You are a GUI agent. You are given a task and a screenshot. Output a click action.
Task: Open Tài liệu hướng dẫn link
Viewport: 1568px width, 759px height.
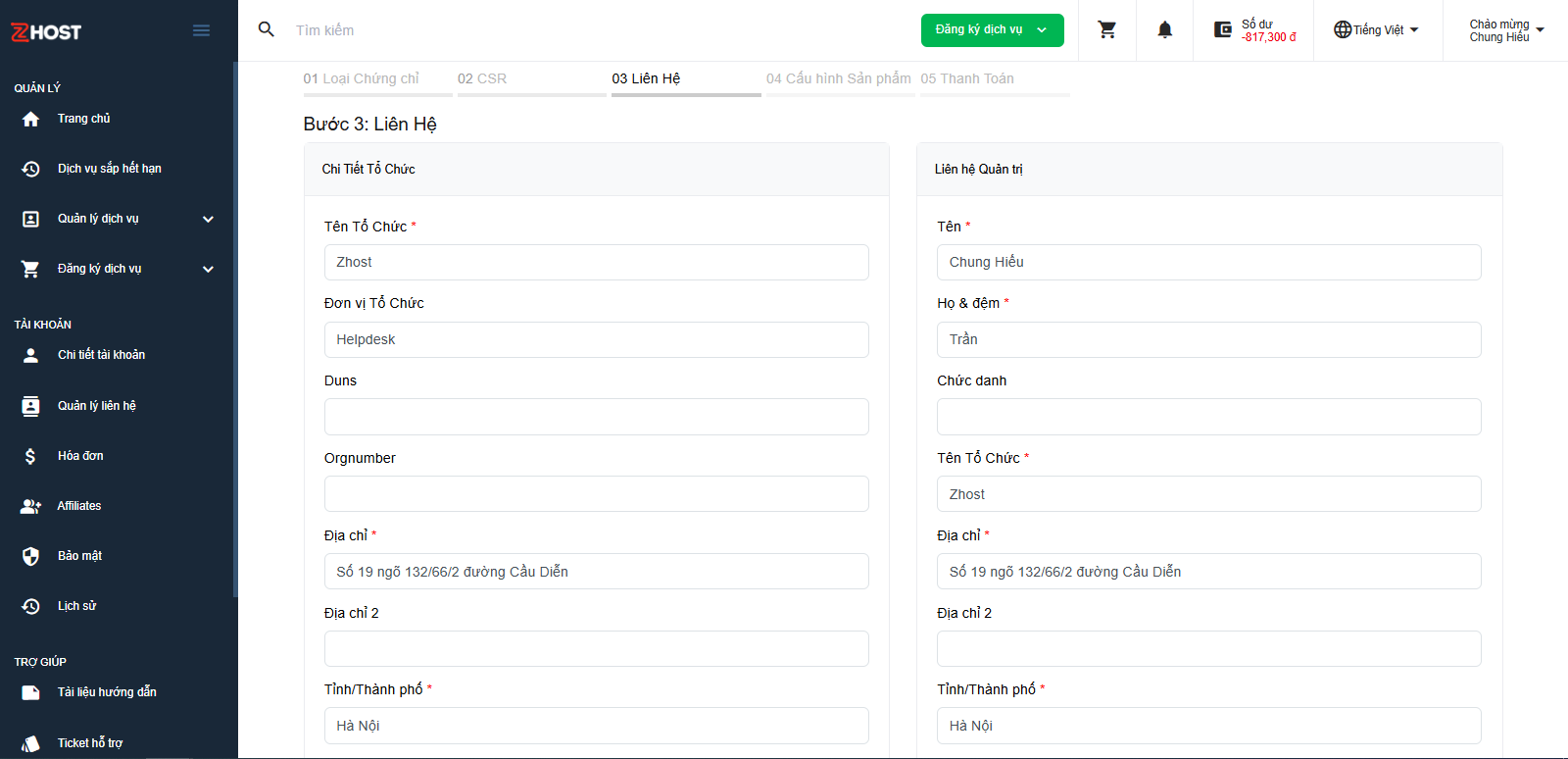(107, 692)
